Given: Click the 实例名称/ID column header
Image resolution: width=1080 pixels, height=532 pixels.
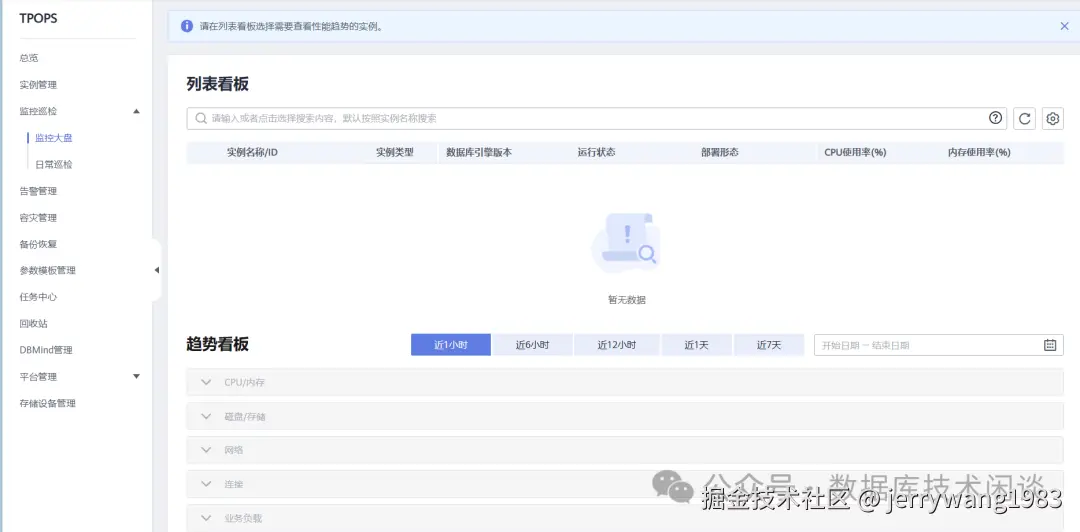Looking at the screenshot, I should 252,152.
